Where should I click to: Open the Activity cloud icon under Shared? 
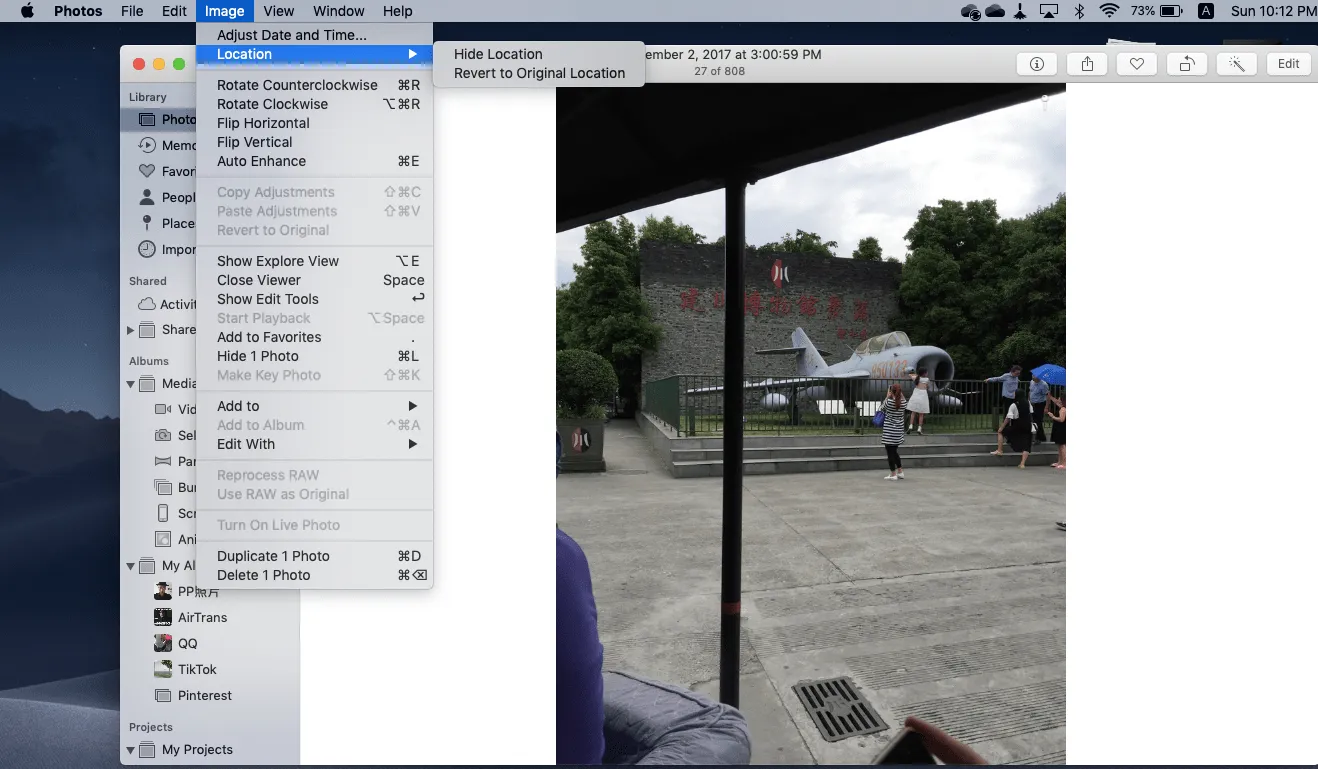pos(147,304)
